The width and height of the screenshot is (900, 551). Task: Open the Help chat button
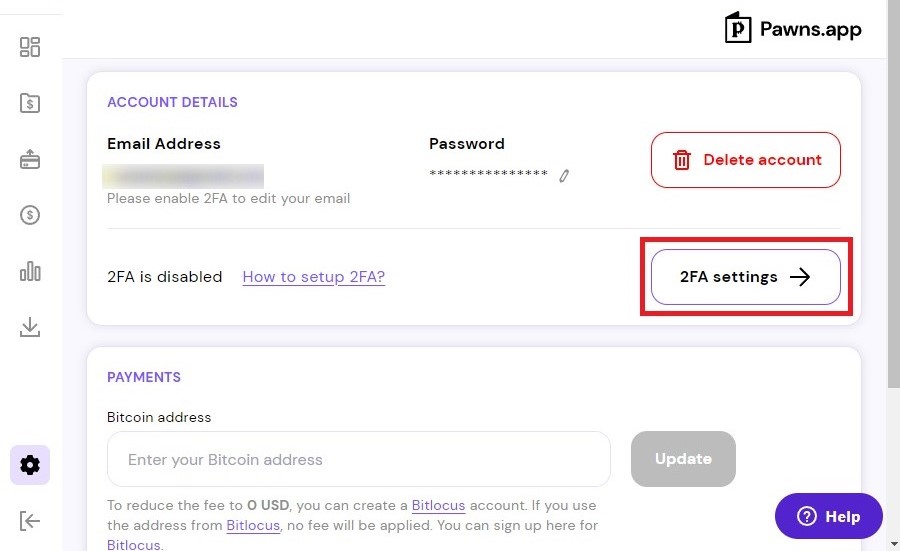(829, 516)
